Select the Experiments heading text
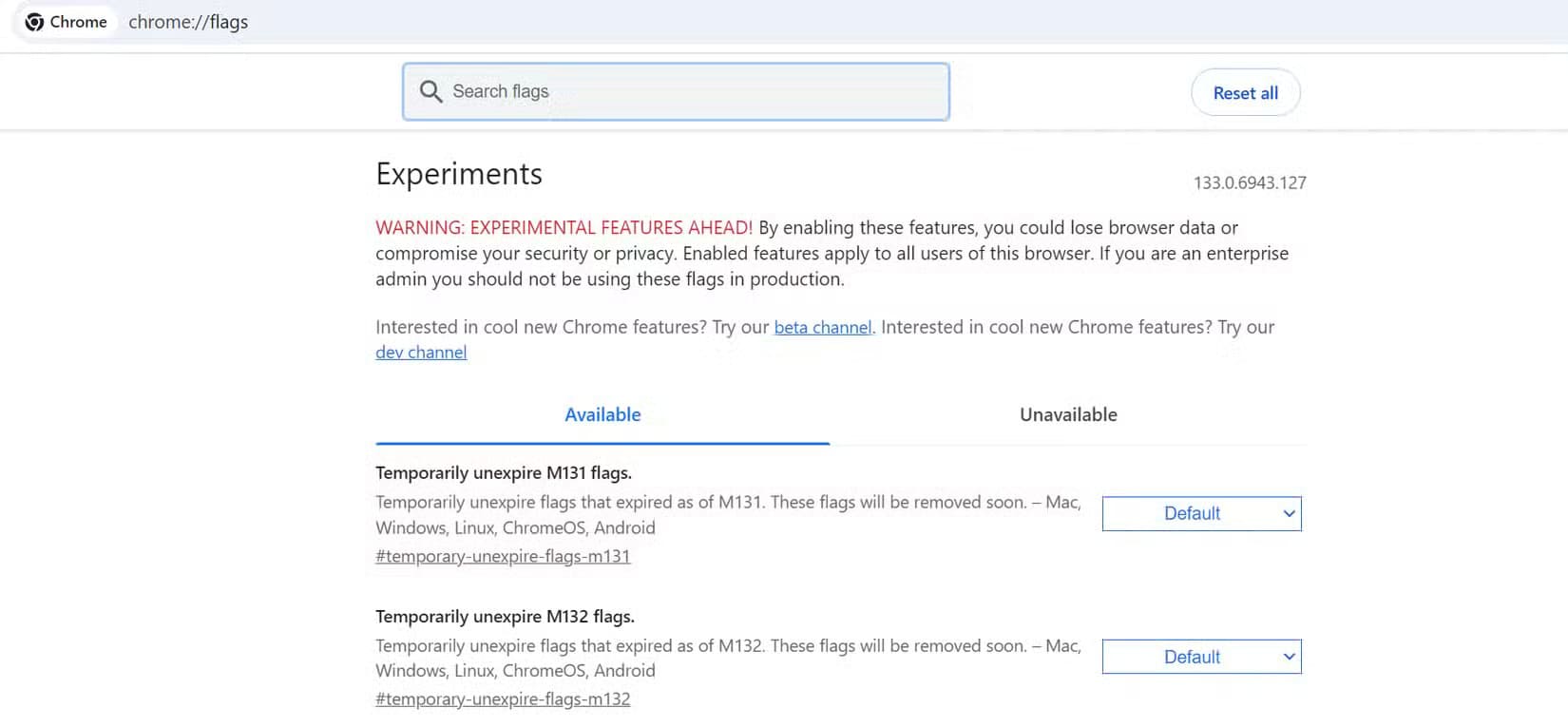 [459, 174]
